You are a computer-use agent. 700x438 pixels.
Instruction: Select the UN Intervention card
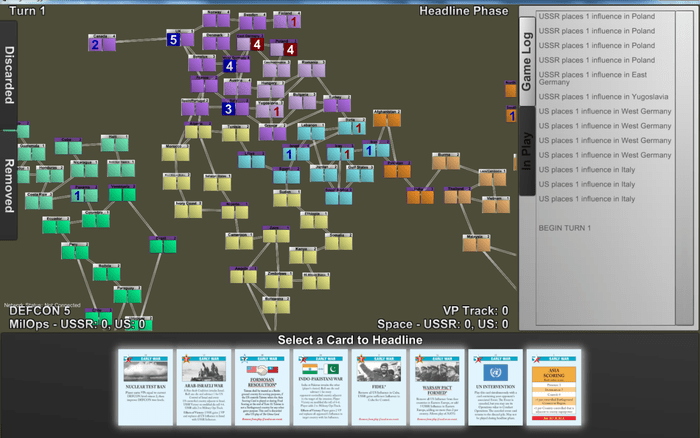pyautogui.click(x=496, y=387)
